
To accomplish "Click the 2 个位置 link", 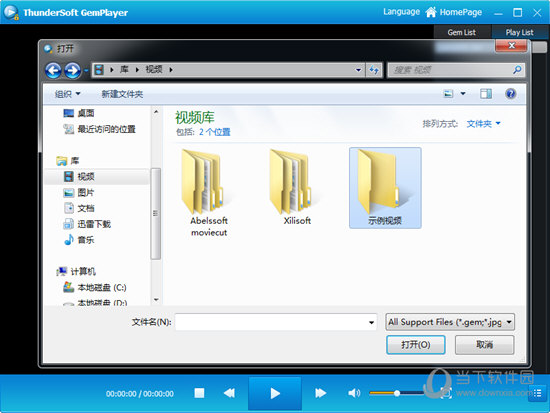I will [215, 132].
